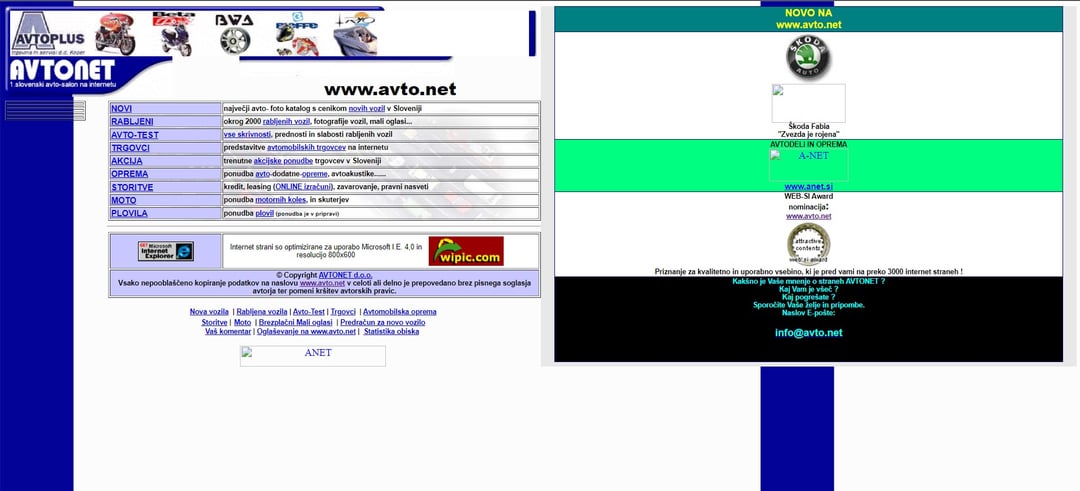The height and width of the screenshot is (491, 1080).
Task: Click the boat image in top banner
Action: tap(354, 34)
